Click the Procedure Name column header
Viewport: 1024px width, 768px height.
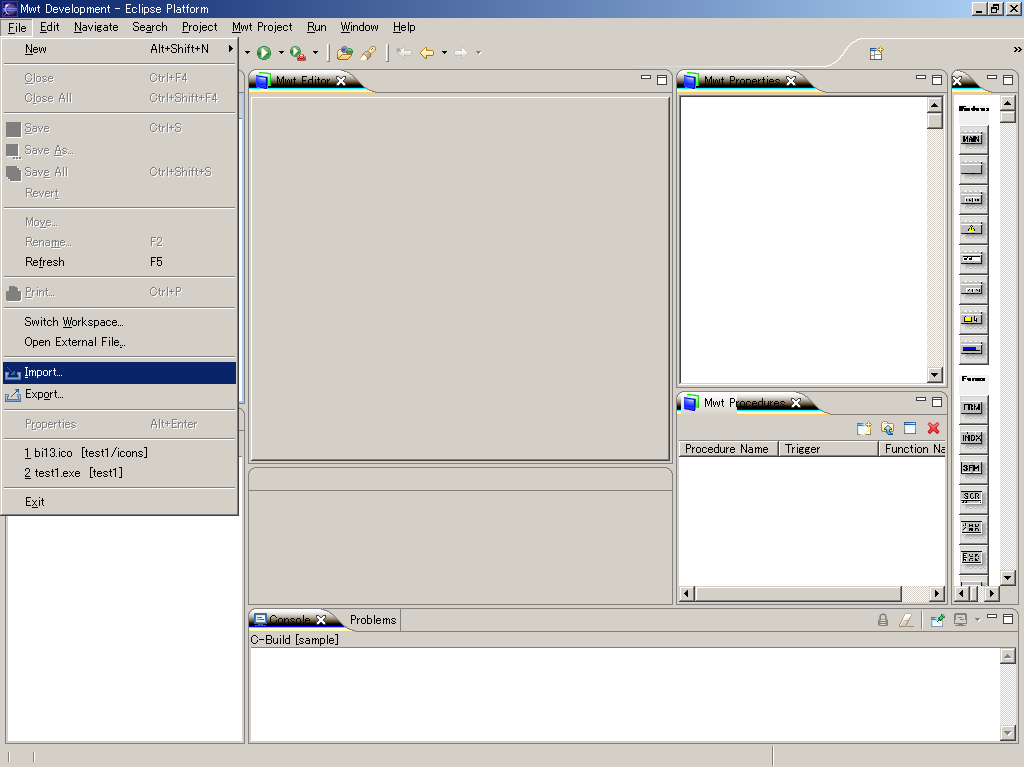tap(728, 449)
